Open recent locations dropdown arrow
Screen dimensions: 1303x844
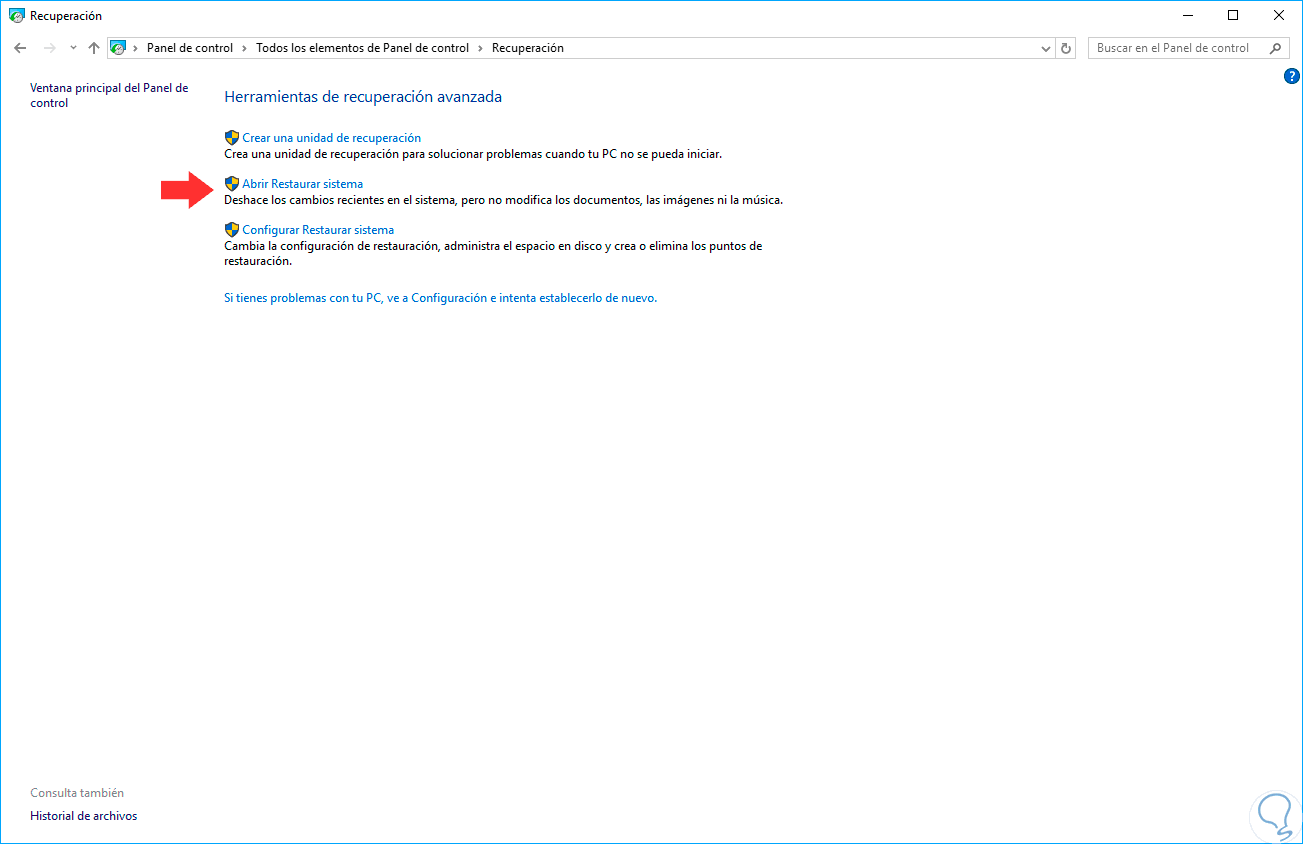pos(73,48)
